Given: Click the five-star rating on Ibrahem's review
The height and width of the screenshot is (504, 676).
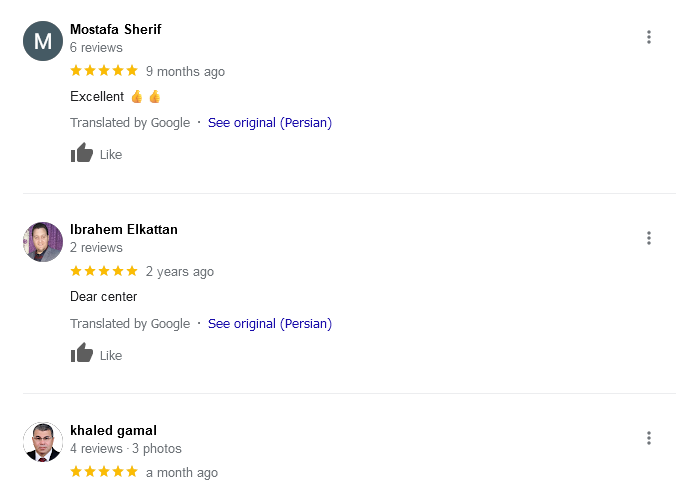Looking at the screenshot, I should coord(104,271).
